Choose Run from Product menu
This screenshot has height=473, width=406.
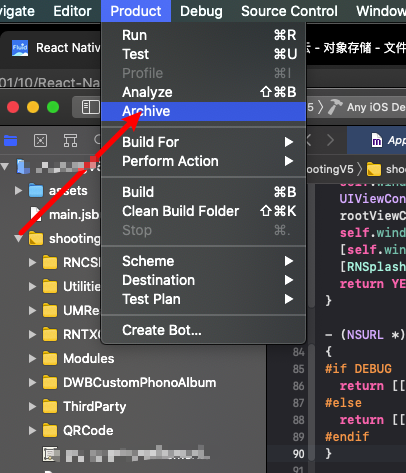coord(203,35)
